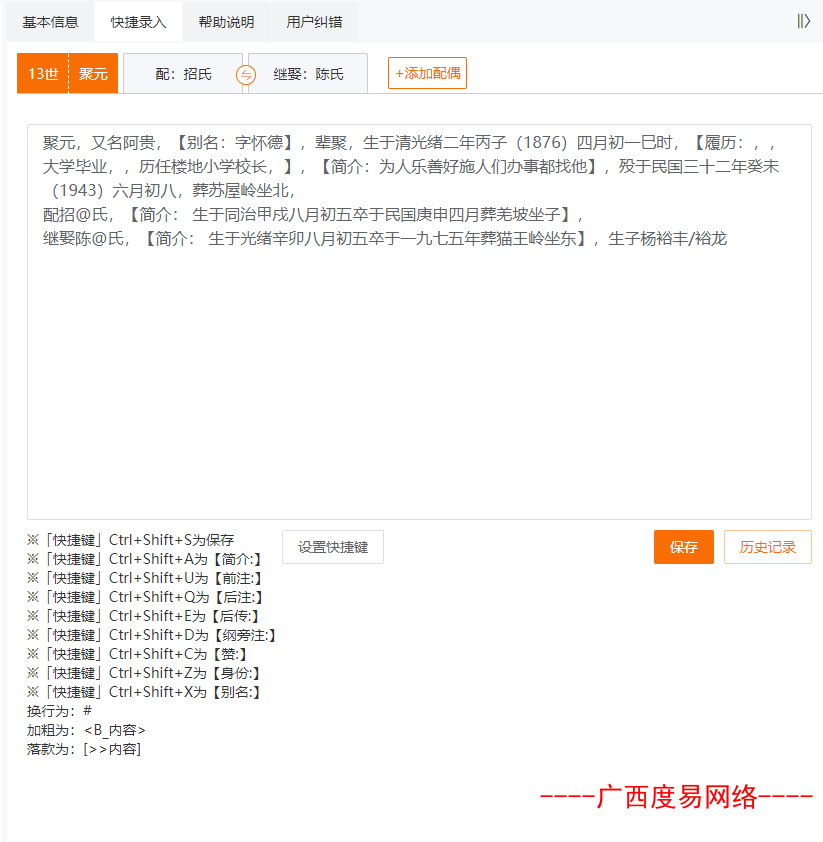Select the 聚元 person tab
Image resolution: width=823 pixels, height=842 pixels.
coord(93,74)
